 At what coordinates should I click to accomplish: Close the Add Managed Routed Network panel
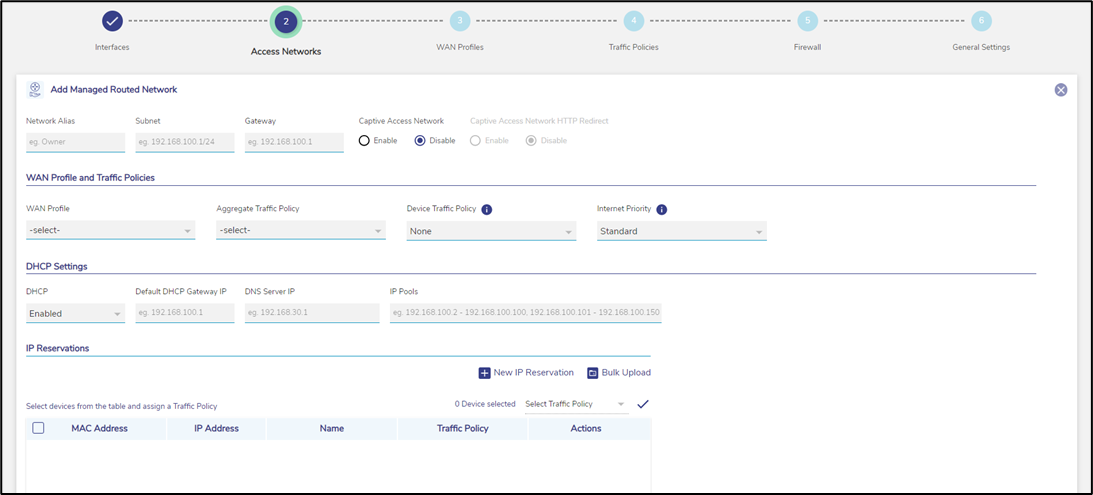pos(1061,89)
